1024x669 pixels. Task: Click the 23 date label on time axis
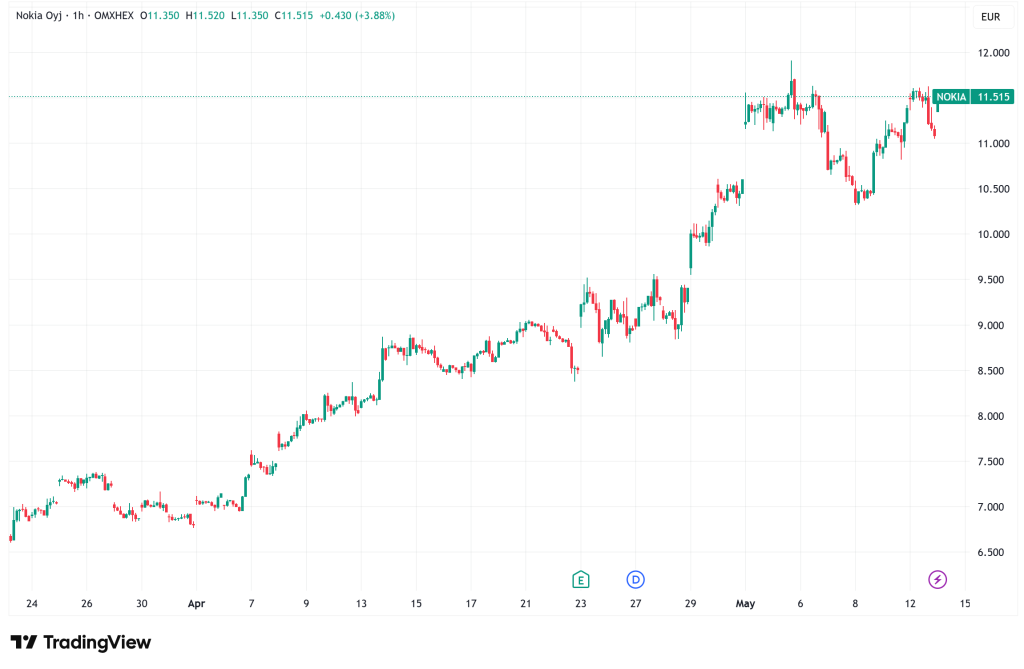click(x=581, y=604)
